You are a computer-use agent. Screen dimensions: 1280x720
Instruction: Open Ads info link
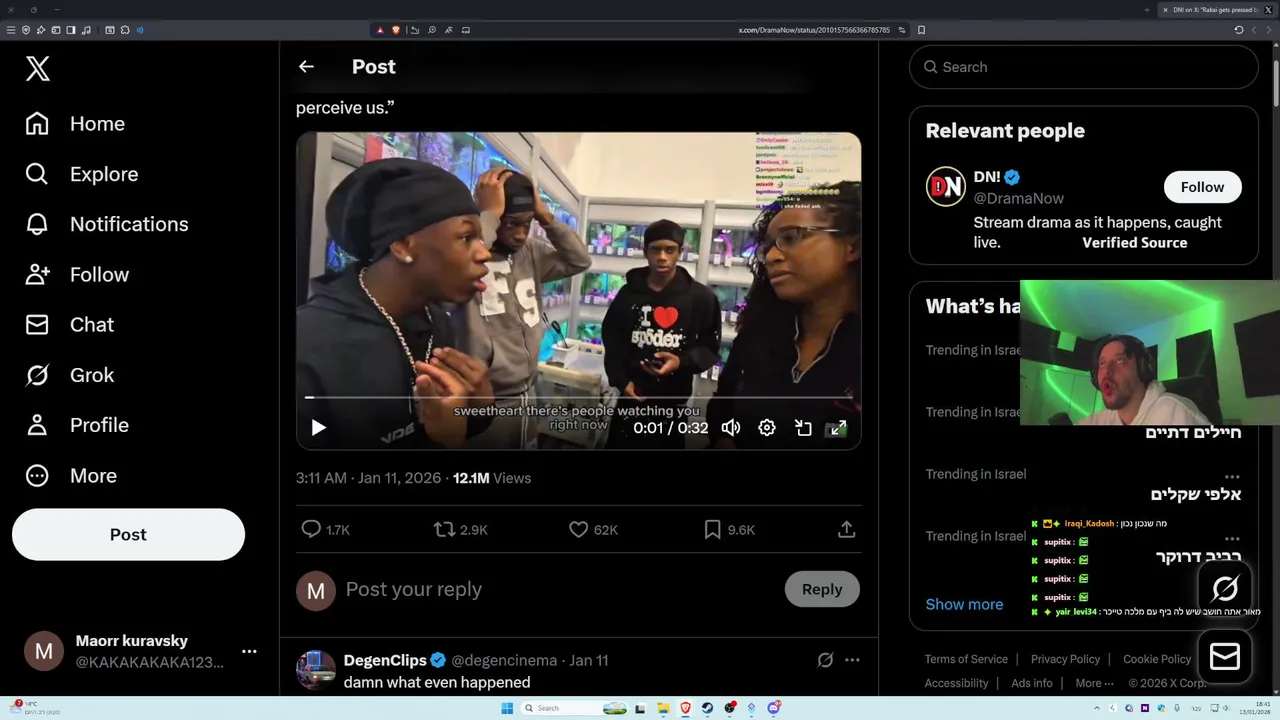click(x=1032, y=683)
